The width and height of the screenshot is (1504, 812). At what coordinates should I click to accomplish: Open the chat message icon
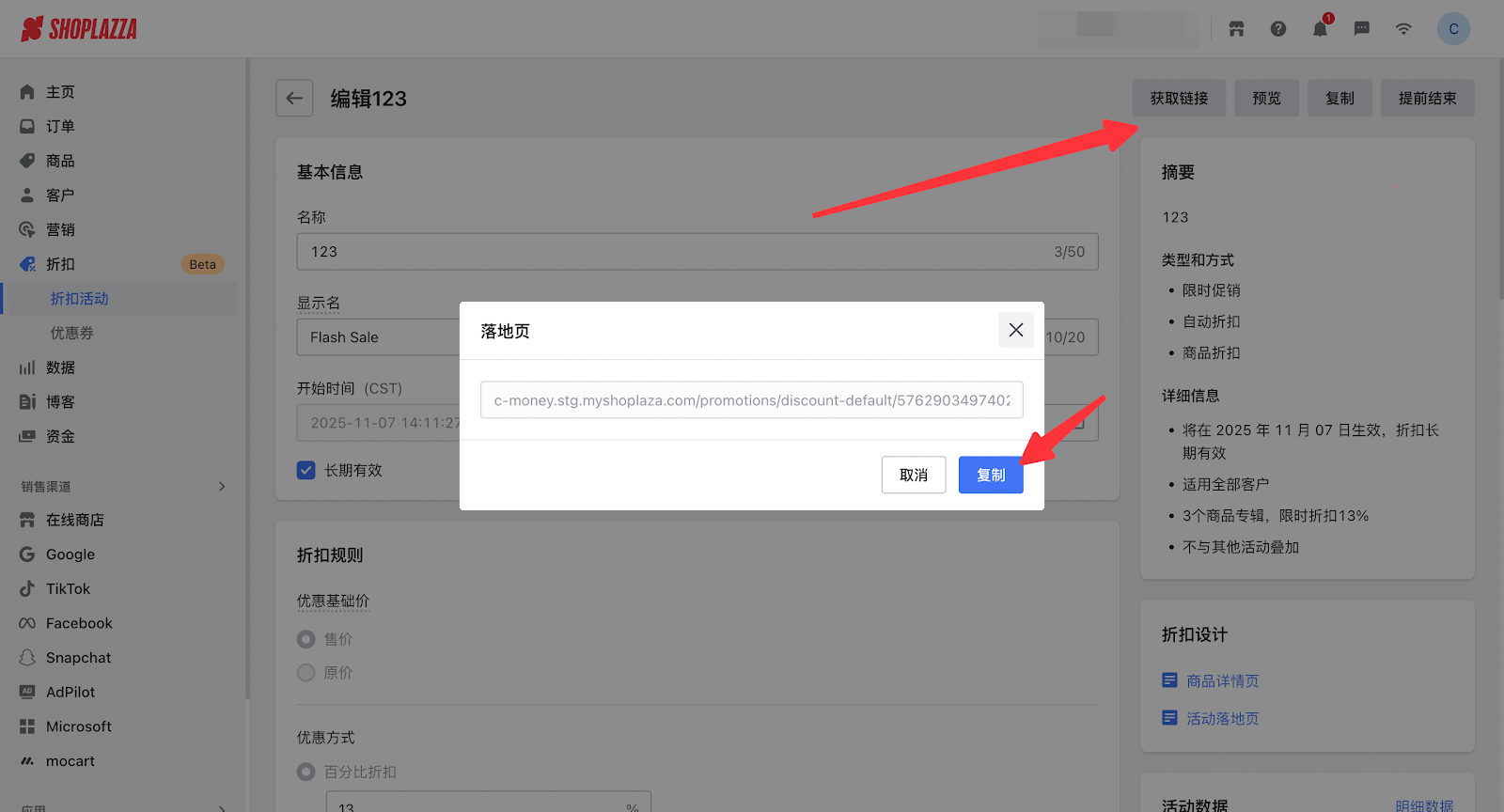(1361, 29)
